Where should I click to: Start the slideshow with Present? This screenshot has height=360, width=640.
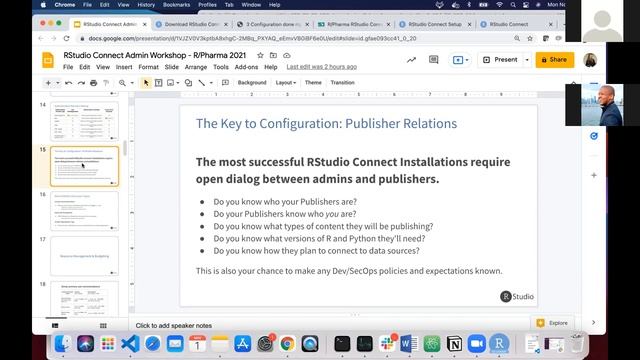coord(500,60)
